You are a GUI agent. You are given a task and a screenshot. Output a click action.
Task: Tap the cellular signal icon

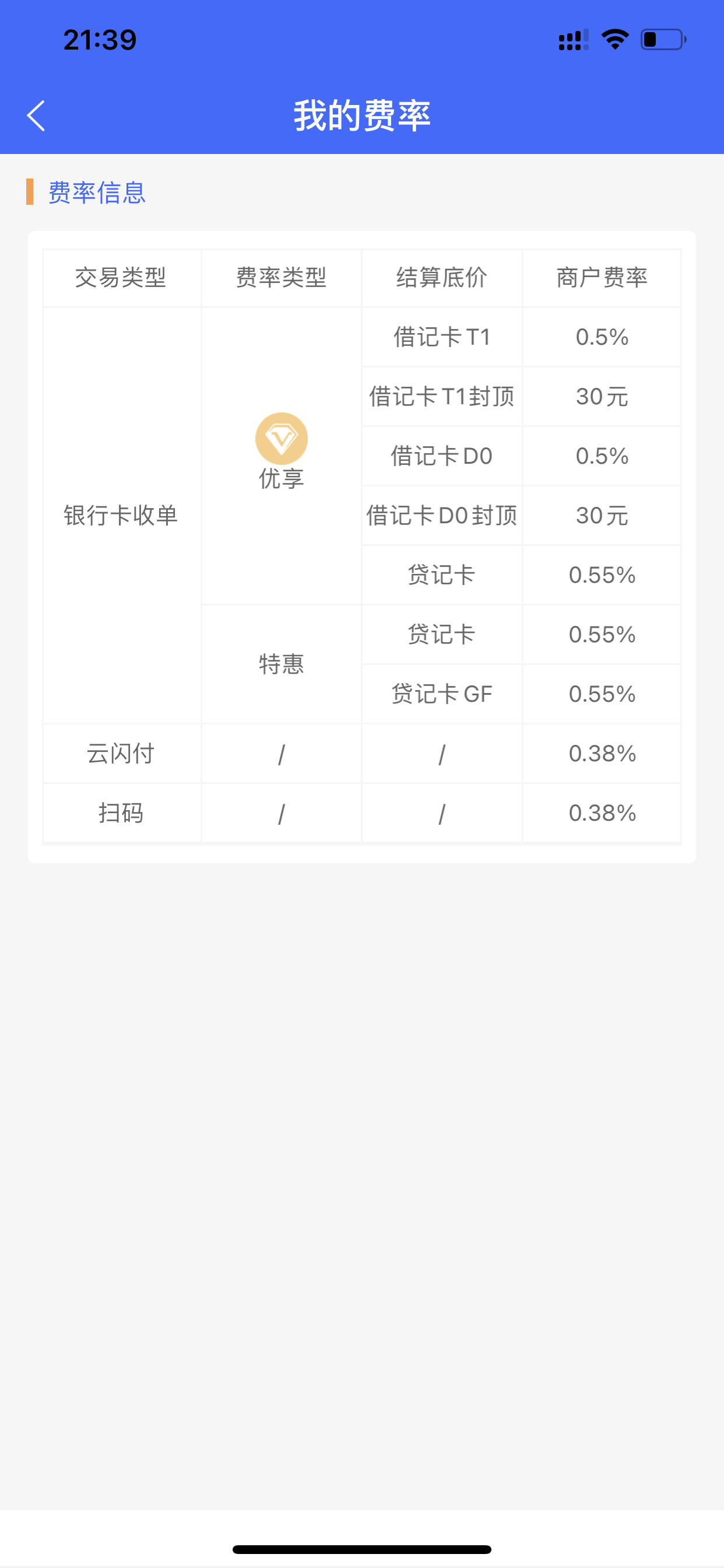(x=573, y=40)
